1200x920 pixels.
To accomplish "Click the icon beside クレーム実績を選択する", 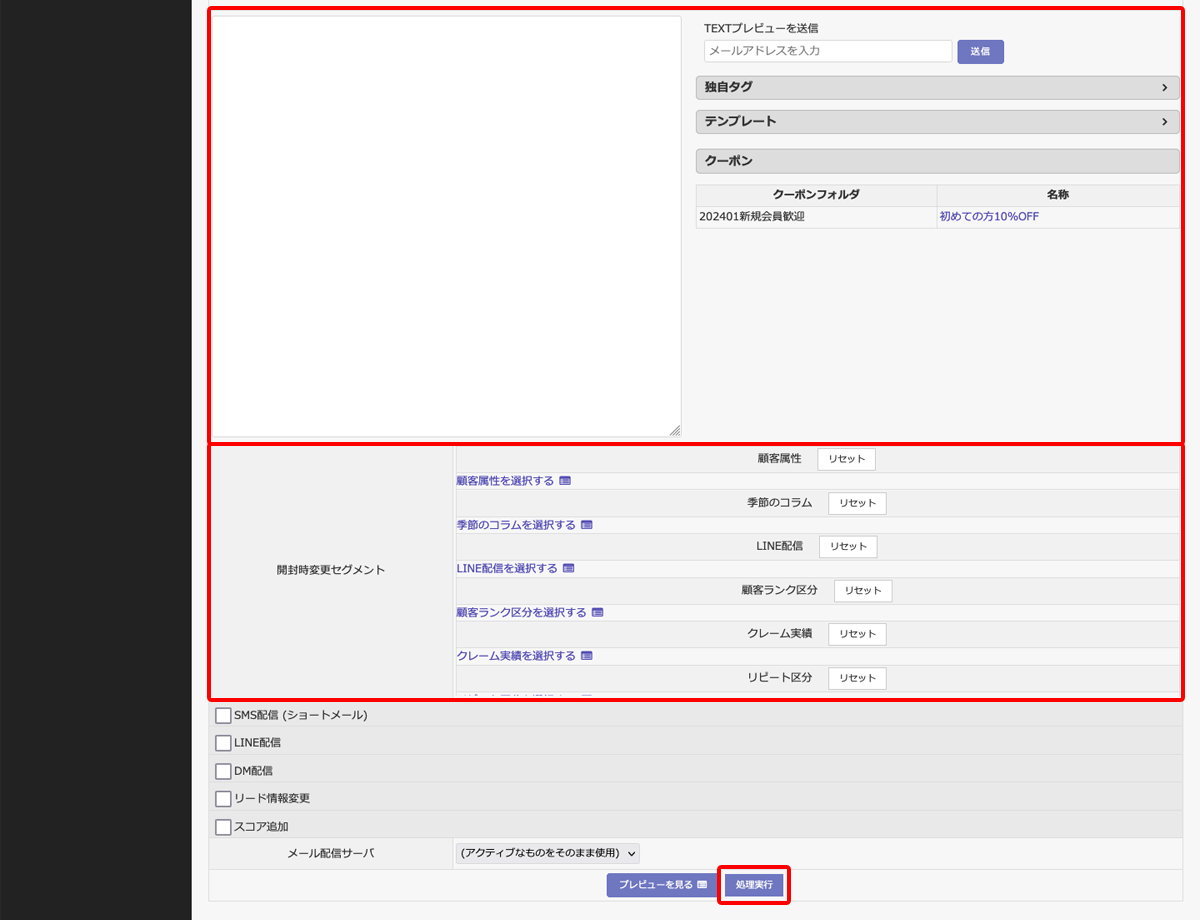I will point(587,657).
